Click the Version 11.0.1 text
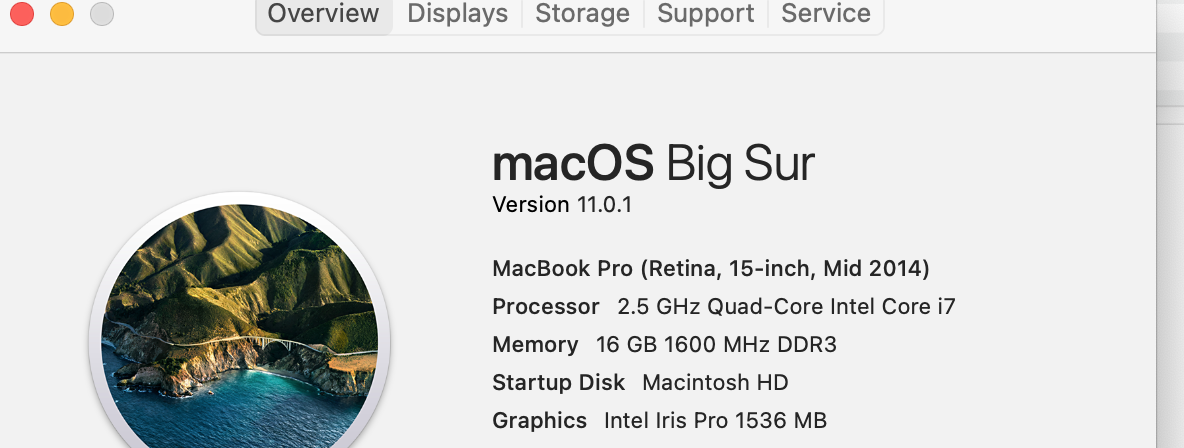The width and height of the screenshot is (1184, 448). [x=562, y=205]
